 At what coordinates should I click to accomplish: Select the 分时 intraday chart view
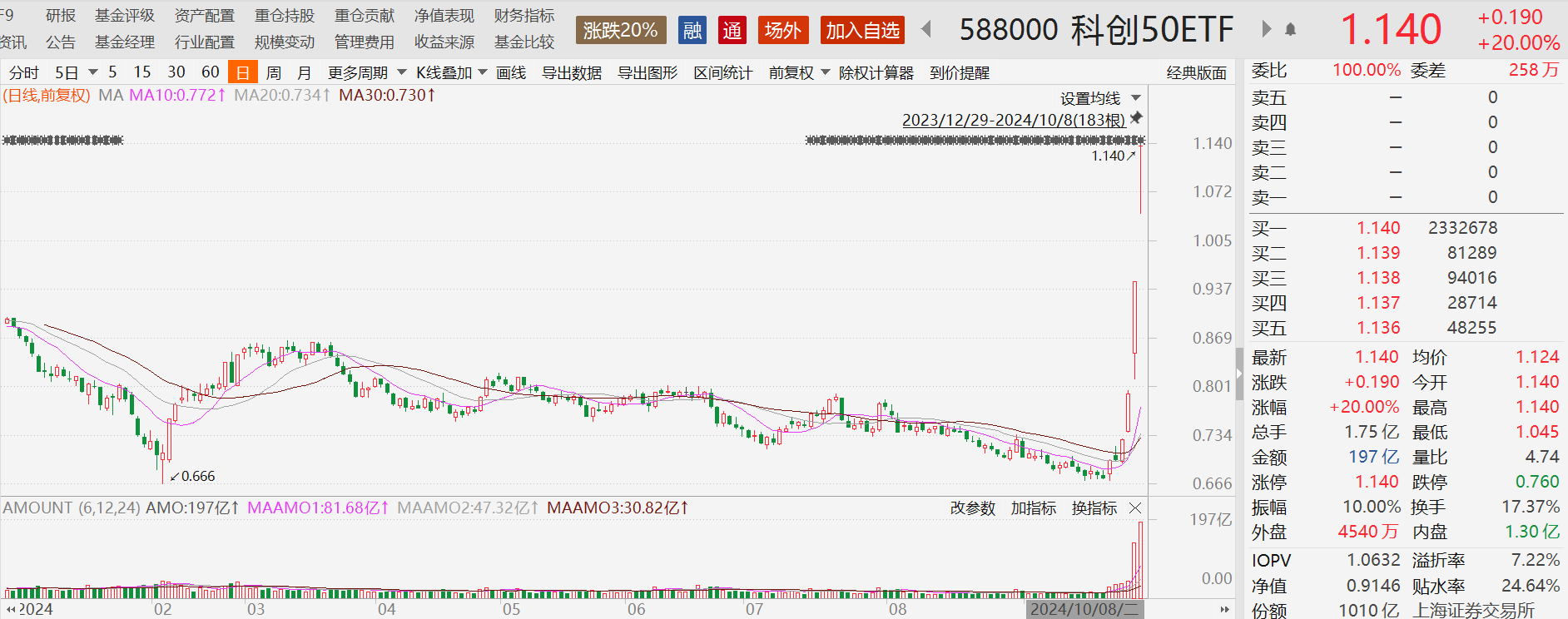(23, 73)
